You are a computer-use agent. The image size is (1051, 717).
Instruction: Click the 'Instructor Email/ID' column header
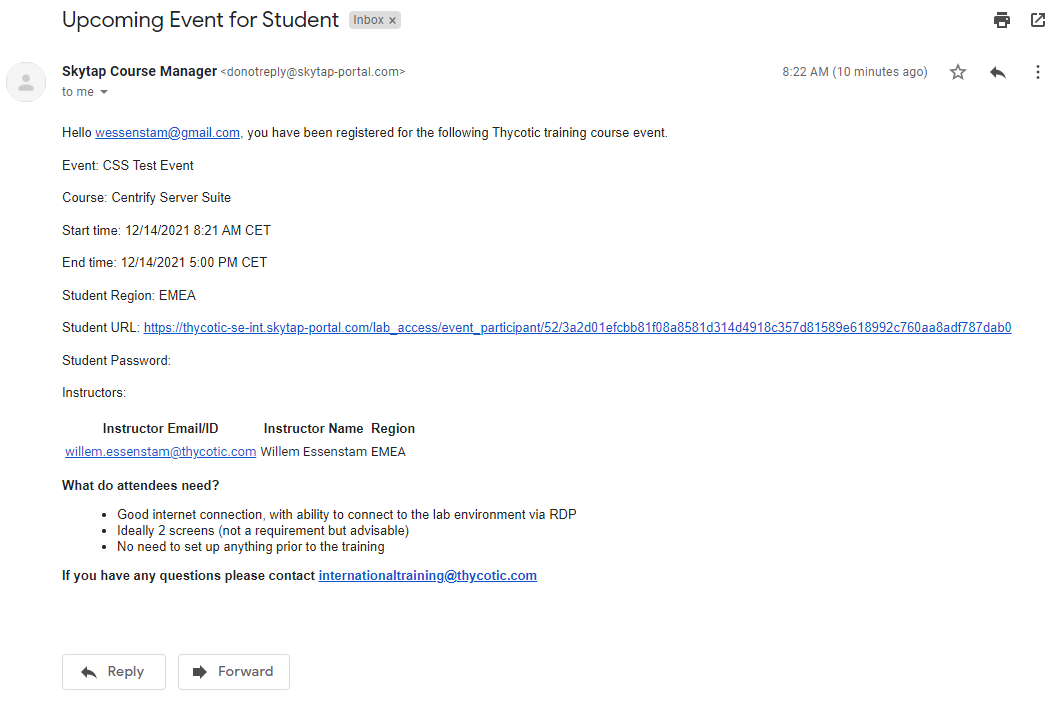(160, 429)
